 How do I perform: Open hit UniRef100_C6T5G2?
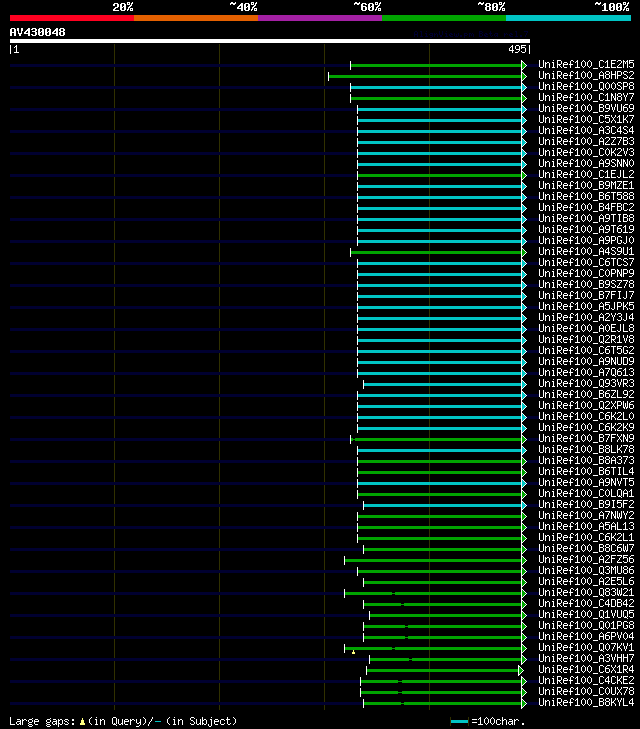pos(586,351)
